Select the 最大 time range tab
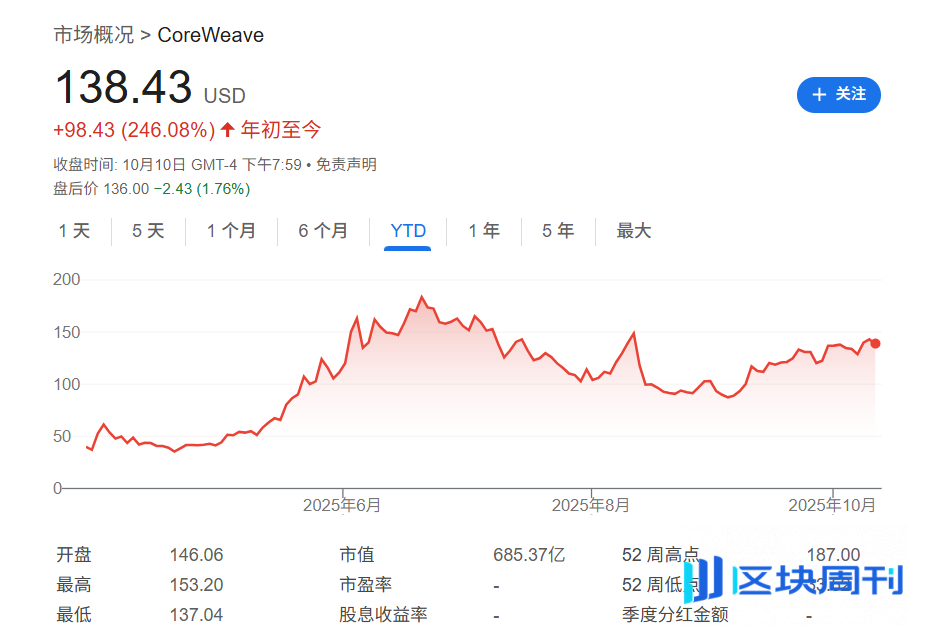 coord(633,230)
